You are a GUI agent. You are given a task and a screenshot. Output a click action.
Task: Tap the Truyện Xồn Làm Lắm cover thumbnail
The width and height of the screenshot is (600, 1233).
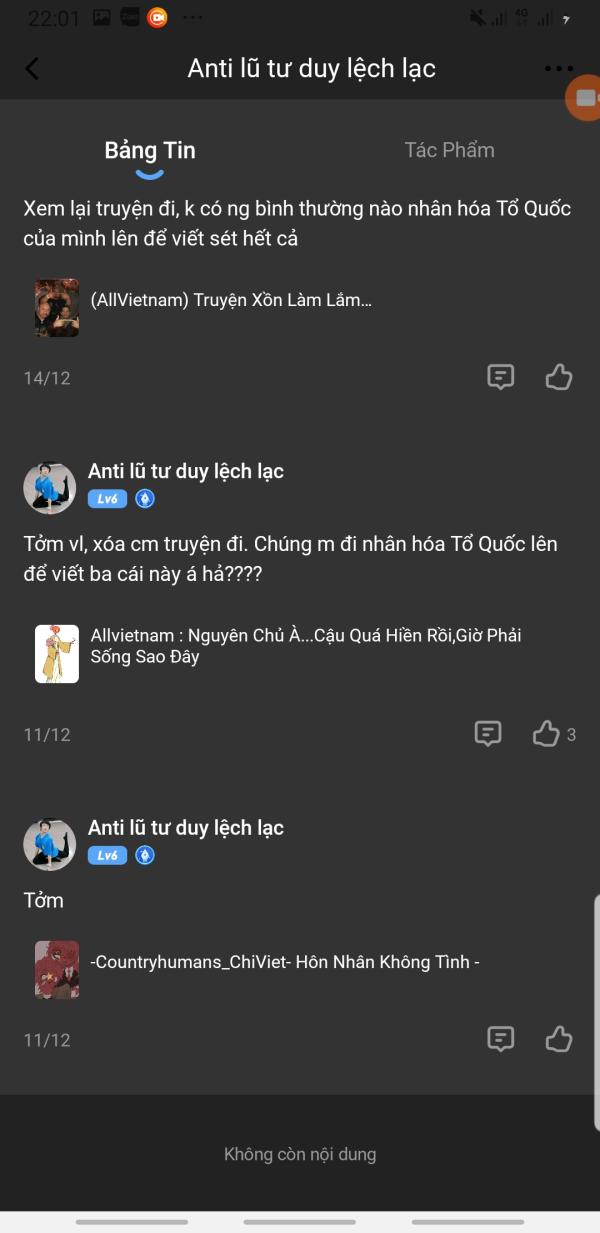[57, 307]
